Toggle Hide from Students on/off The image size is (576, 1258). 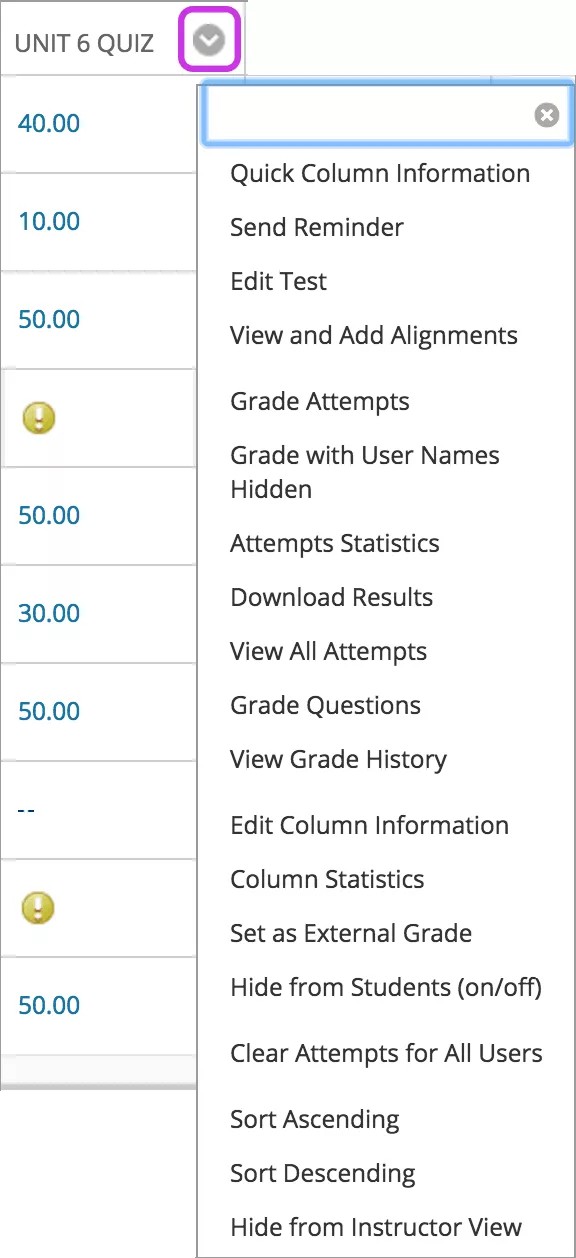(387, 987)
